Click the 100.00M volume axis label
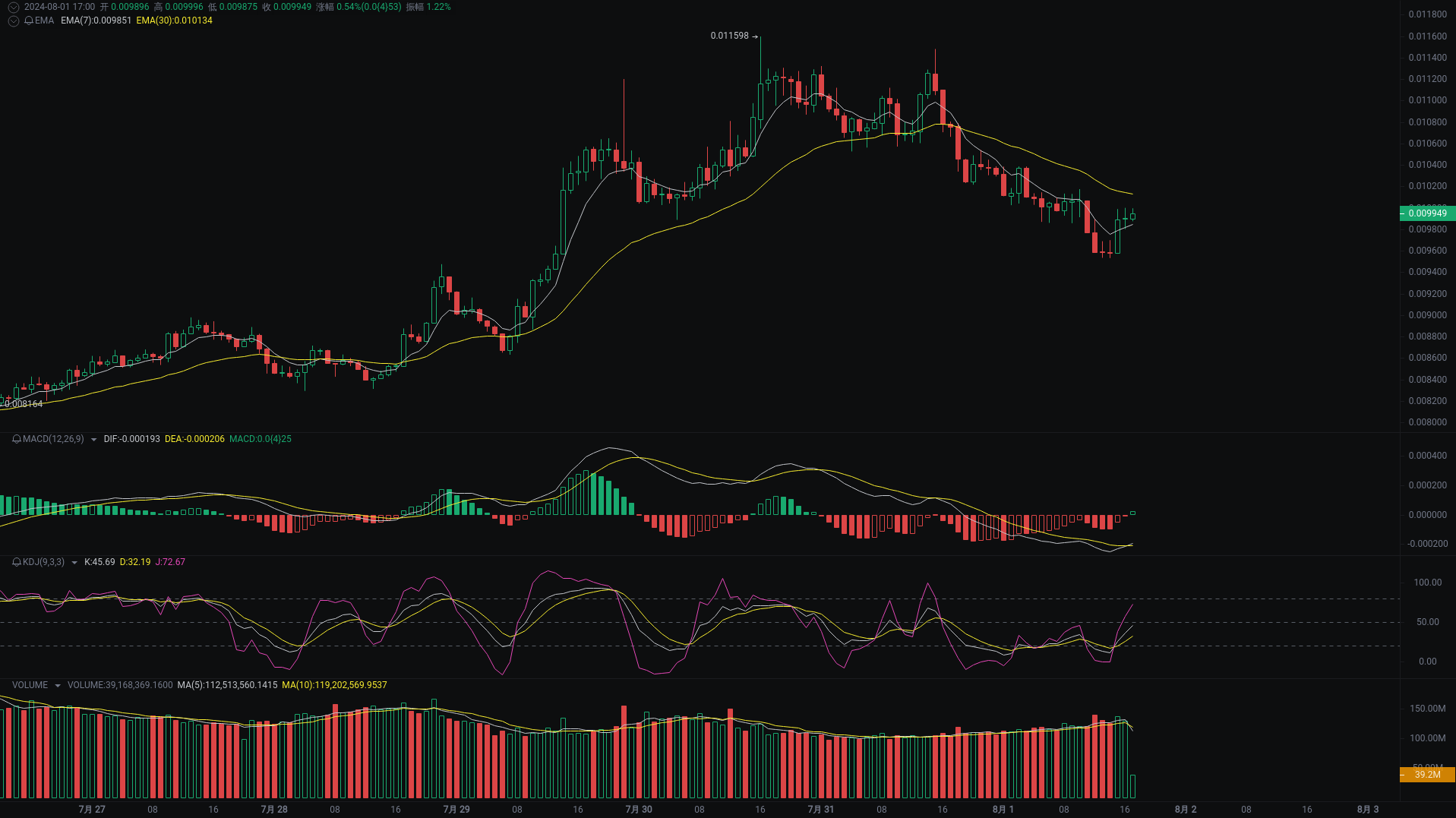This screenshot has height=818, width=1456. [x=1427, y=738]
